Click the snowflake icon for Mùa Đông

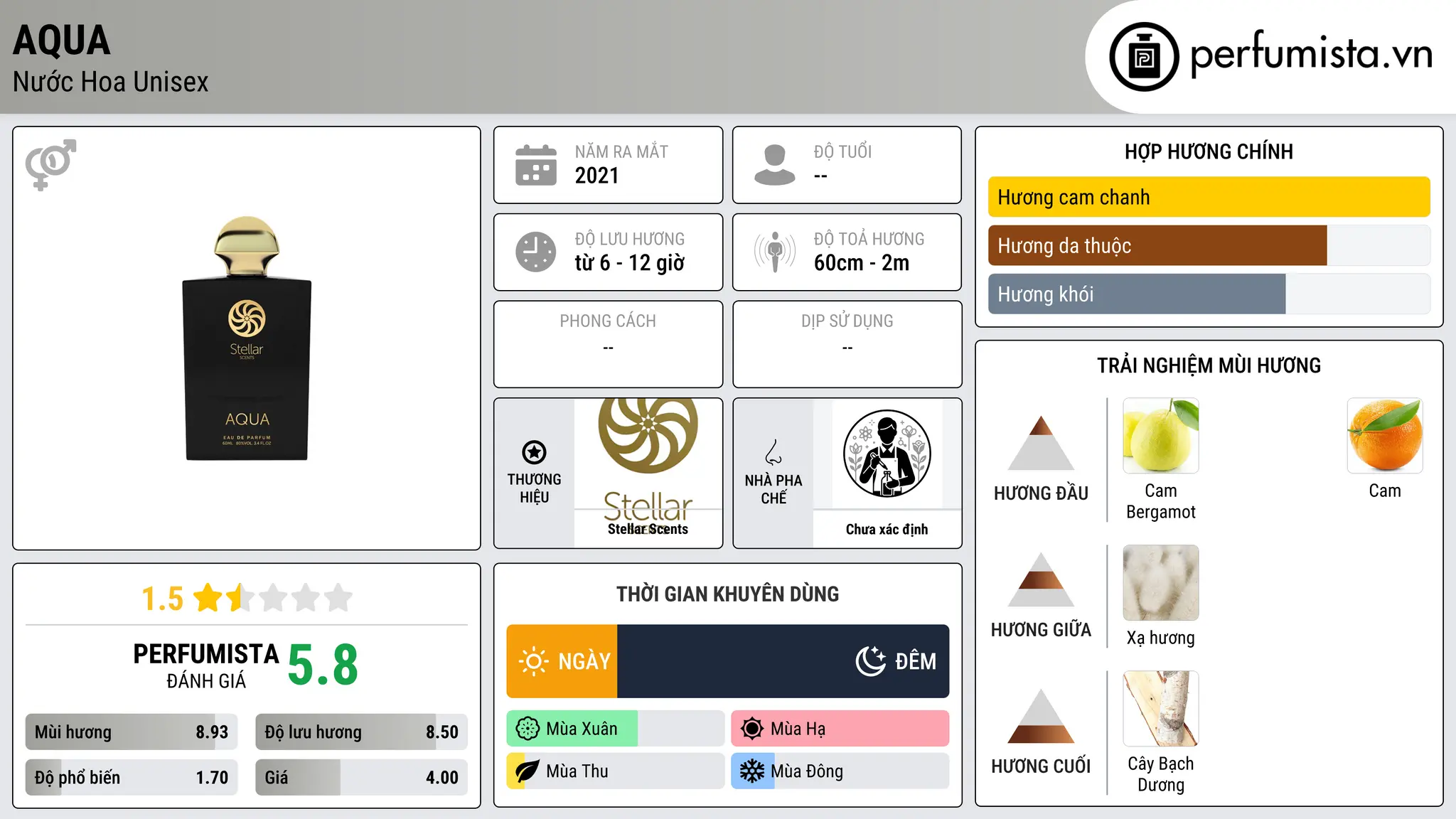[752, 771]
